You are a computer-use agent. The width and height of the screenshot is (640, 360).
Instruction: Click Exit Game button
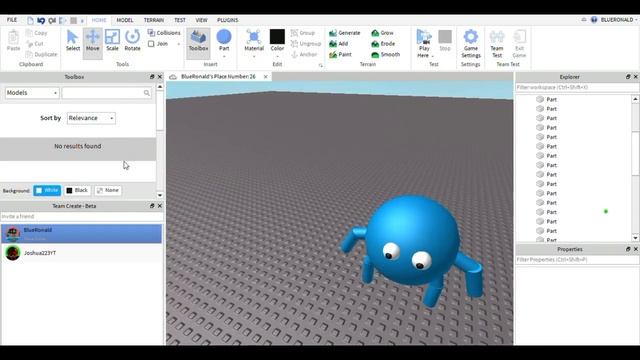pyautogui.click(x=519, y=43)
